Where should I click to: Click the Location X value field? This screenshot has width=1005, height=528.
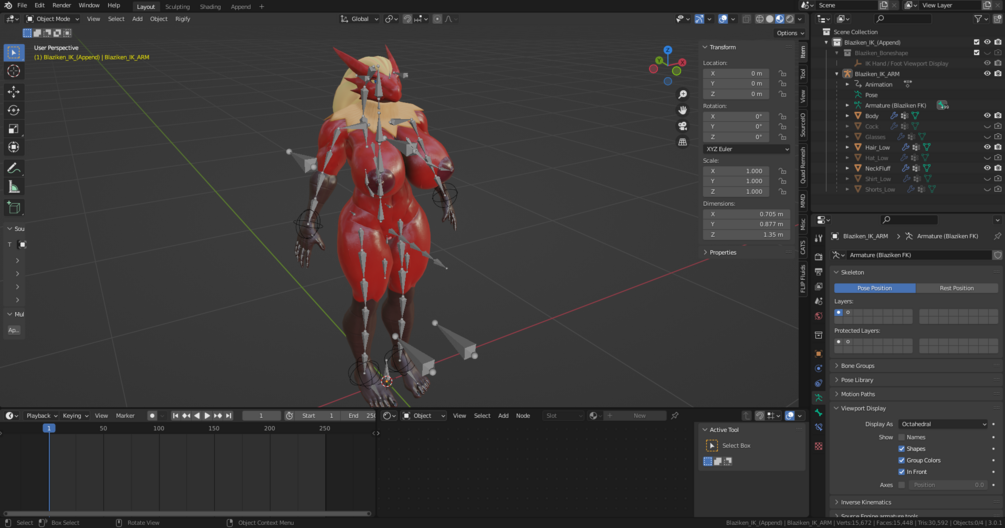(x=736, y=74)
